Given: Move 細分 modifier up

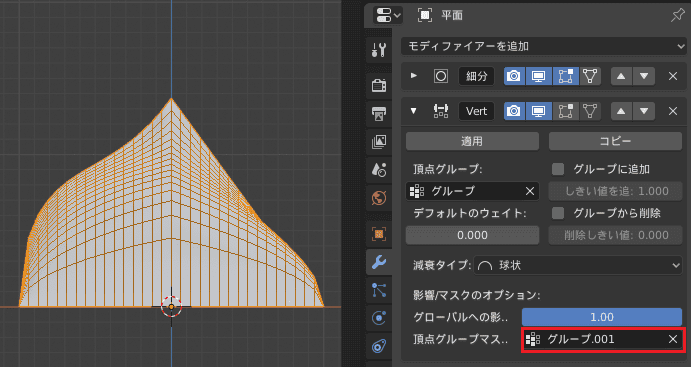Looking at the screenshot, I should [x=621, y=76].
